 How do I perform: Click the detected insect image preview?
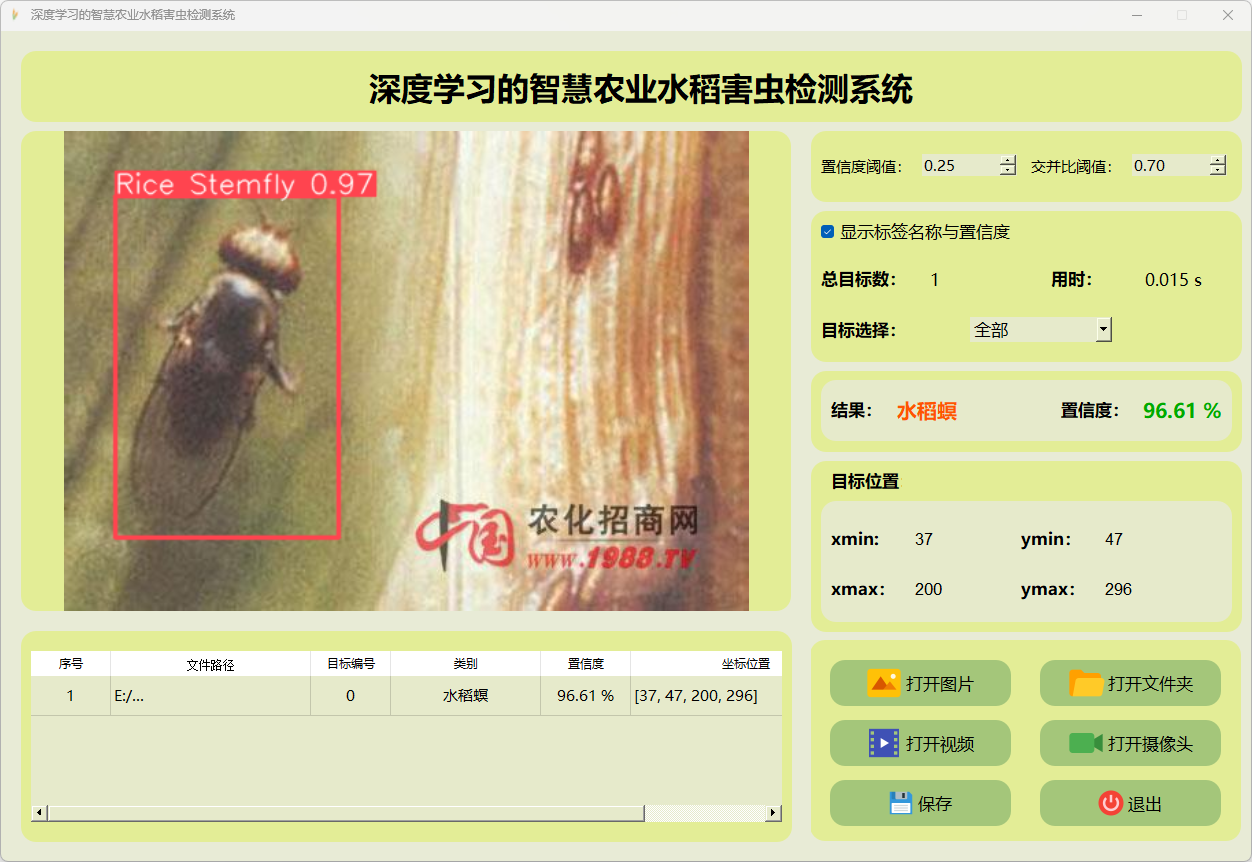pyautogui.click(x=406, y=371)
